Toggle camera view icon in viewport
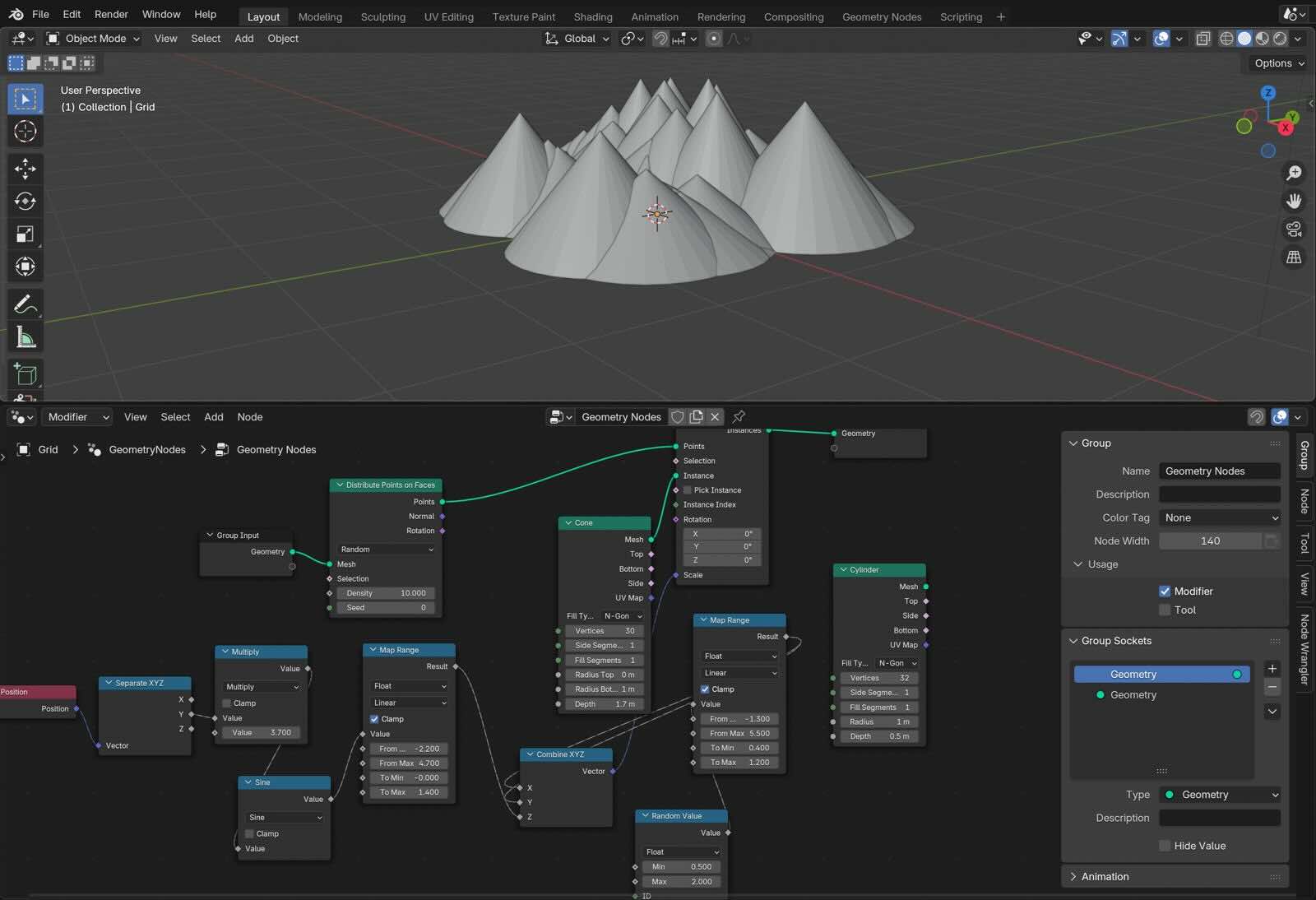This screenshot has height=900, width=1316. (x=1294, y=230)
